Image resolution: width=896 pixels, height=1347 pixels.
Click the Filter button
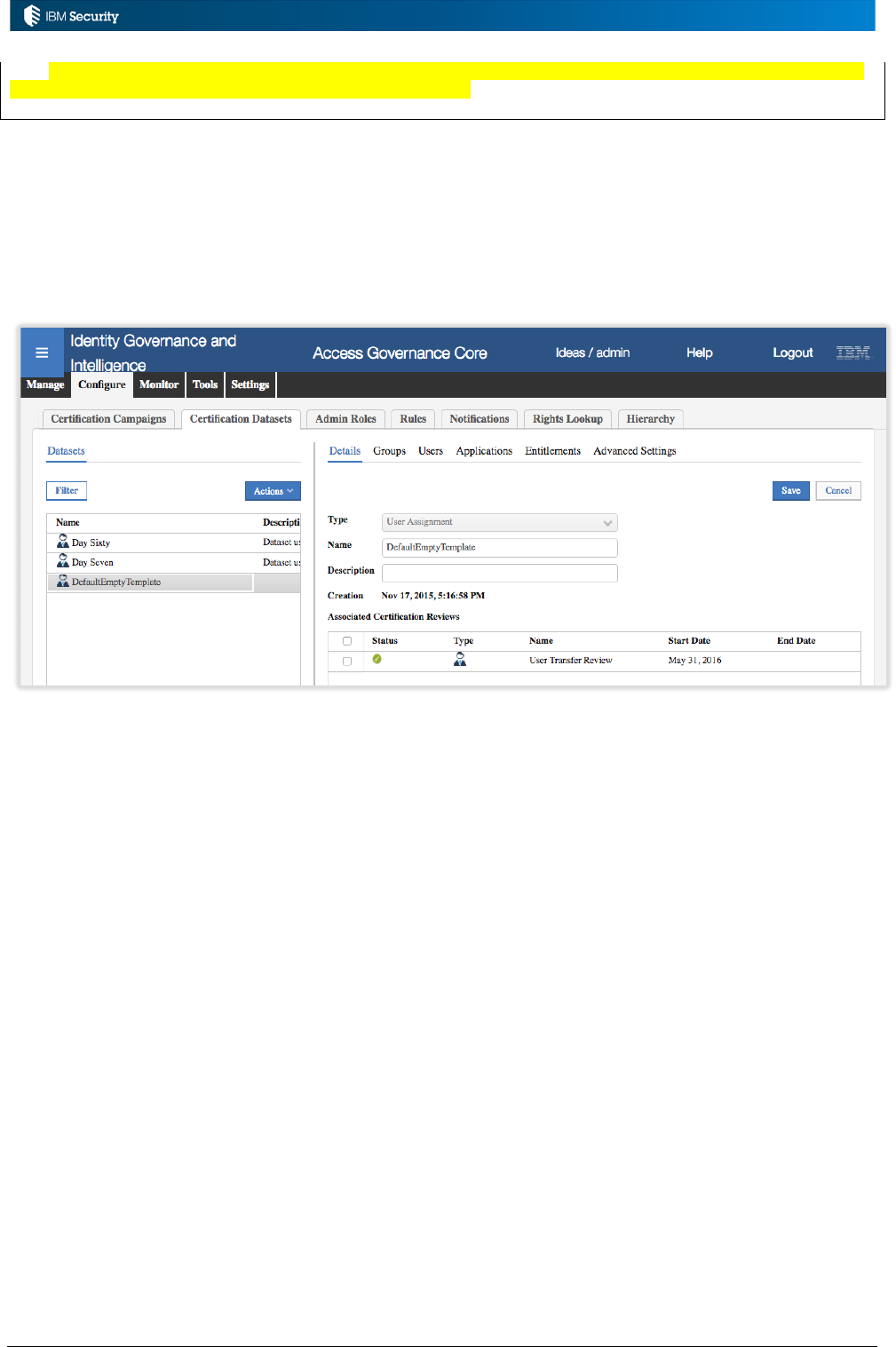[67, 490]
